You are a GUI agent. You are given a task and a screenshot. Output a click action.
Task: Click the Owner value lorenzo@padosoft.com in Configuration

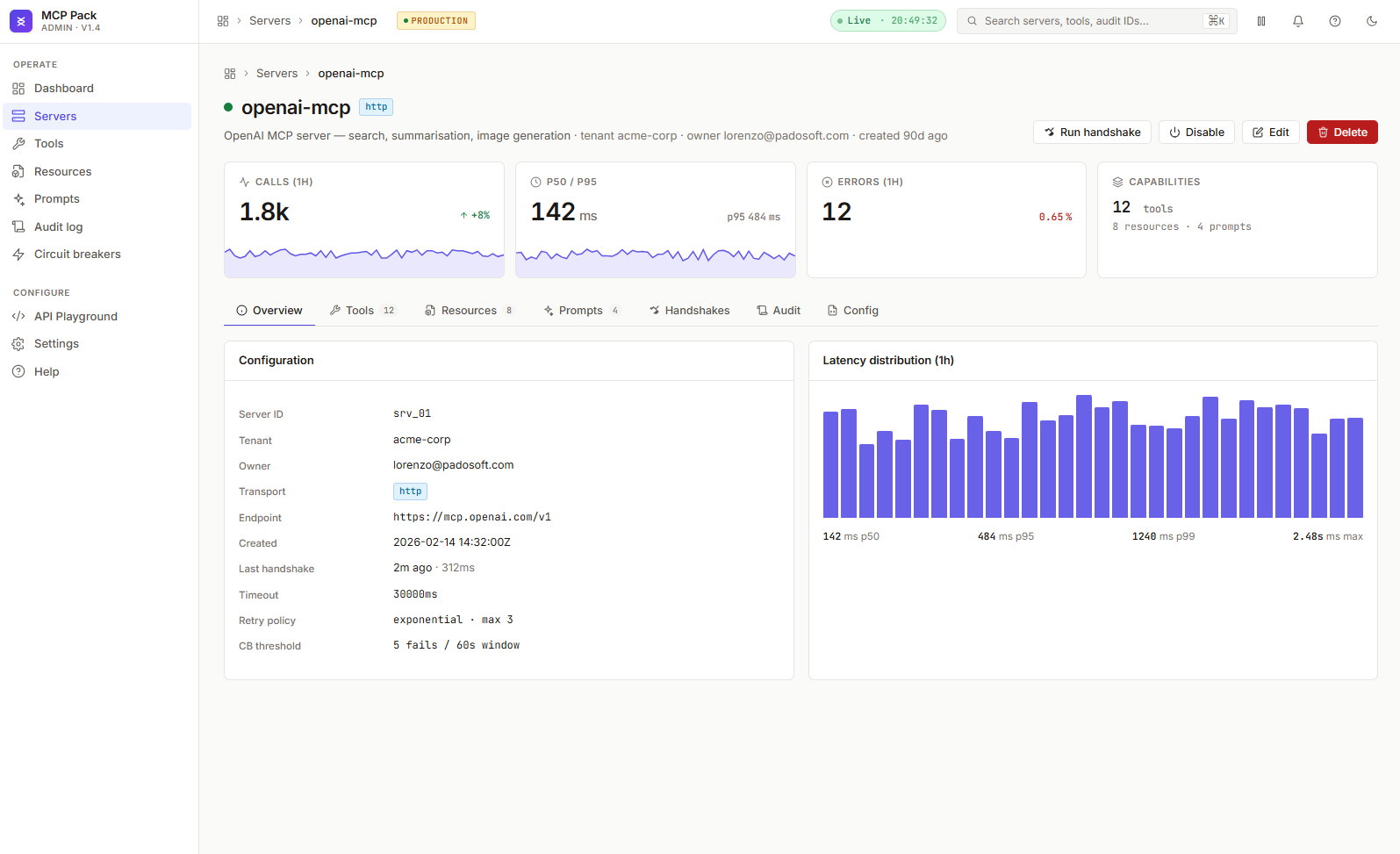pos(453,465)
